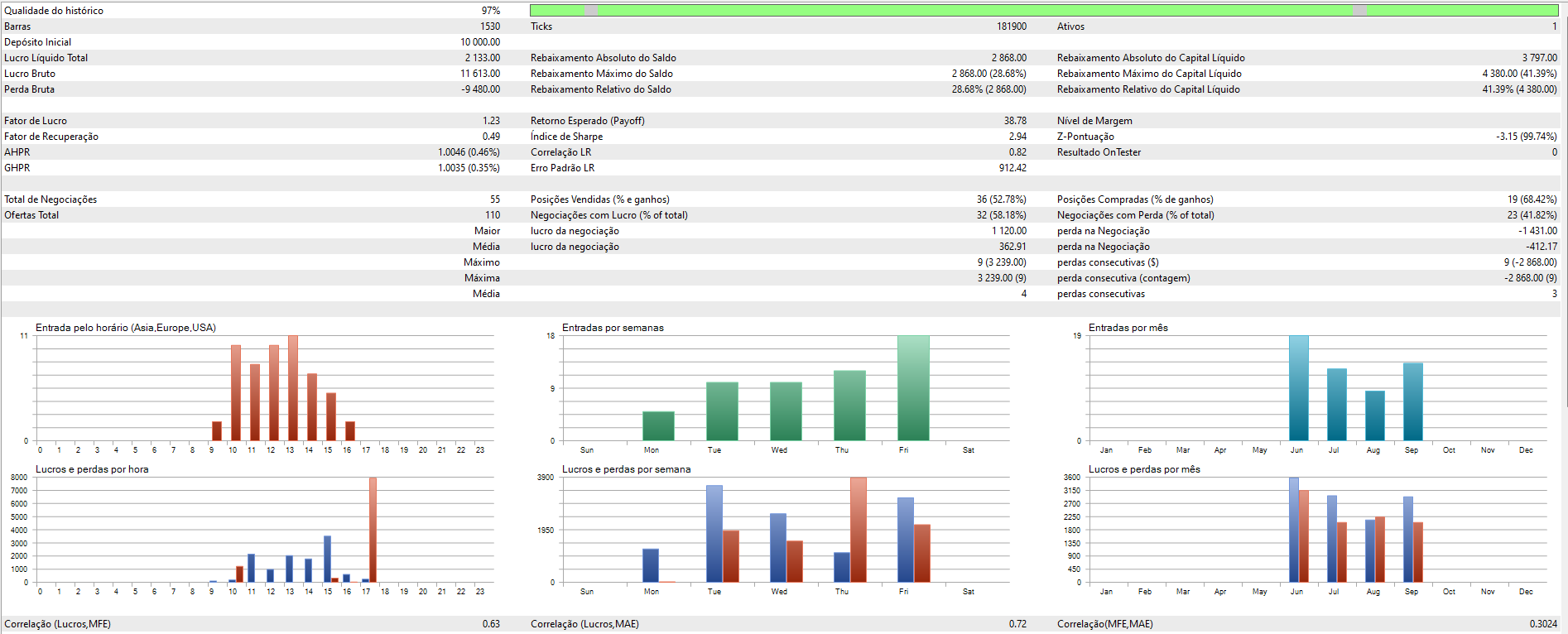Image resolution: width=1568 pixels, height=634 pixels.
Task: Click the ticks value 181900
Action: tap(1012, 26)
